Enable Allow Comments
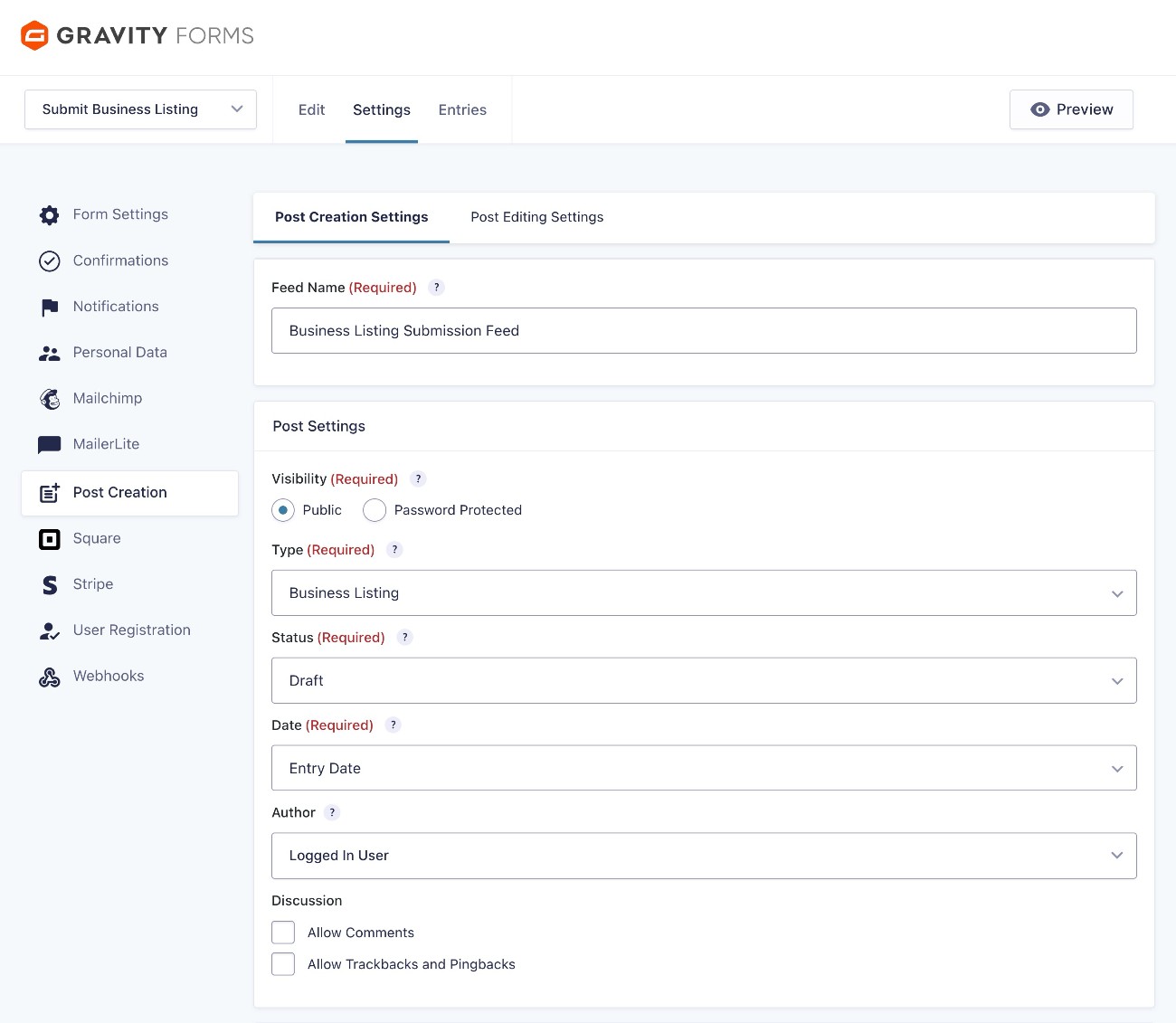Image resolution: width=1176 pixels, height=1023 pixels. [x=283, y=932]
